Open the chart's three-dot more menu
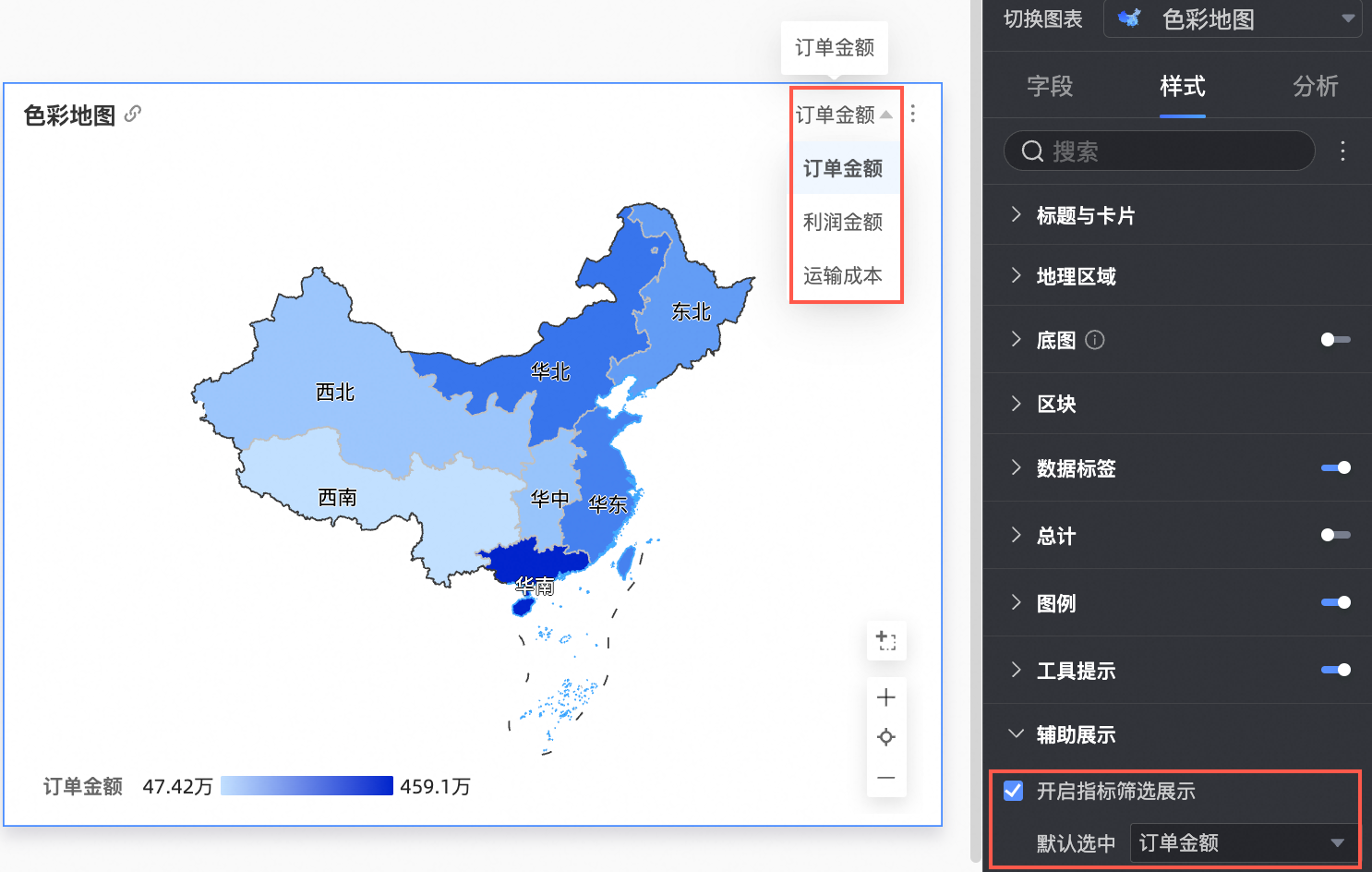 [x=912, y=114]
